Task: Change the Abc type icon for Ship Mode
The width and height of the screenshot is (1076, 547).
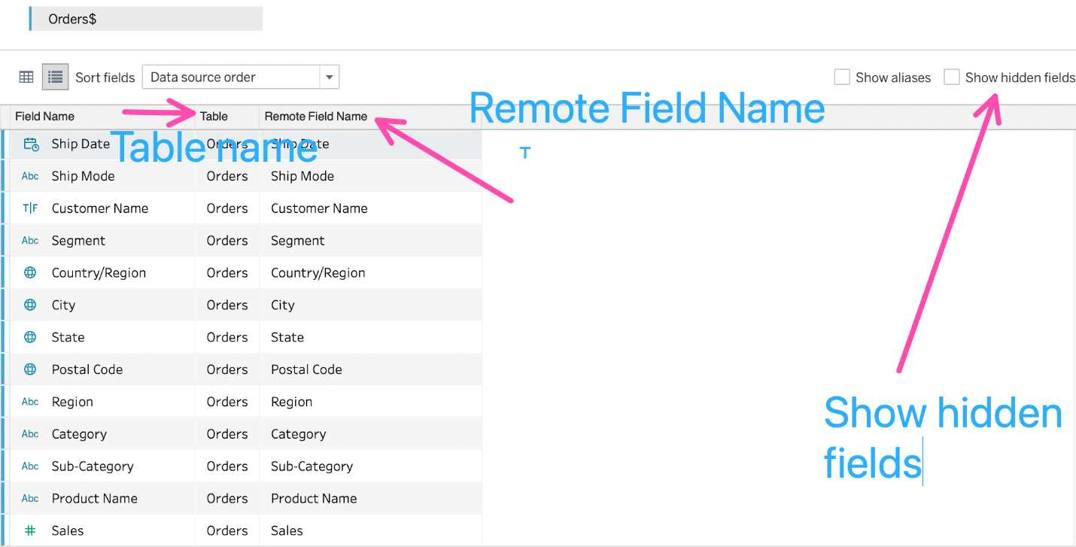Action: pyautogui.click(x=30, y=176)
